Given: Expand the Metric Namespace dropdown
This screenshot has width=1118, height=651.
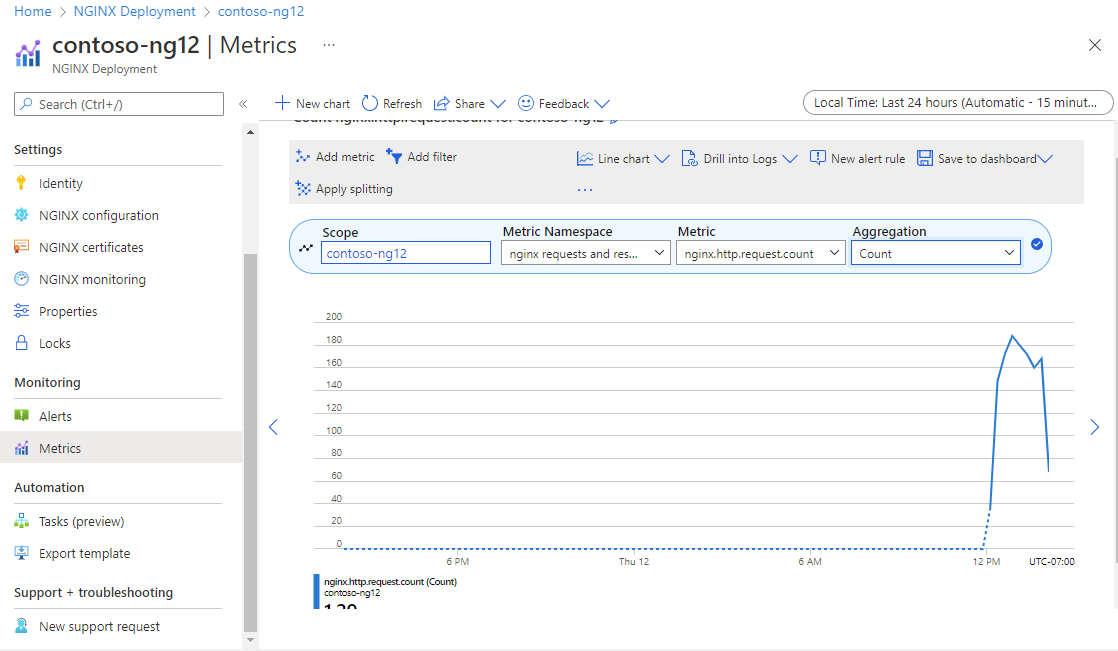Looking at the screenshot, I should [586, 254].
